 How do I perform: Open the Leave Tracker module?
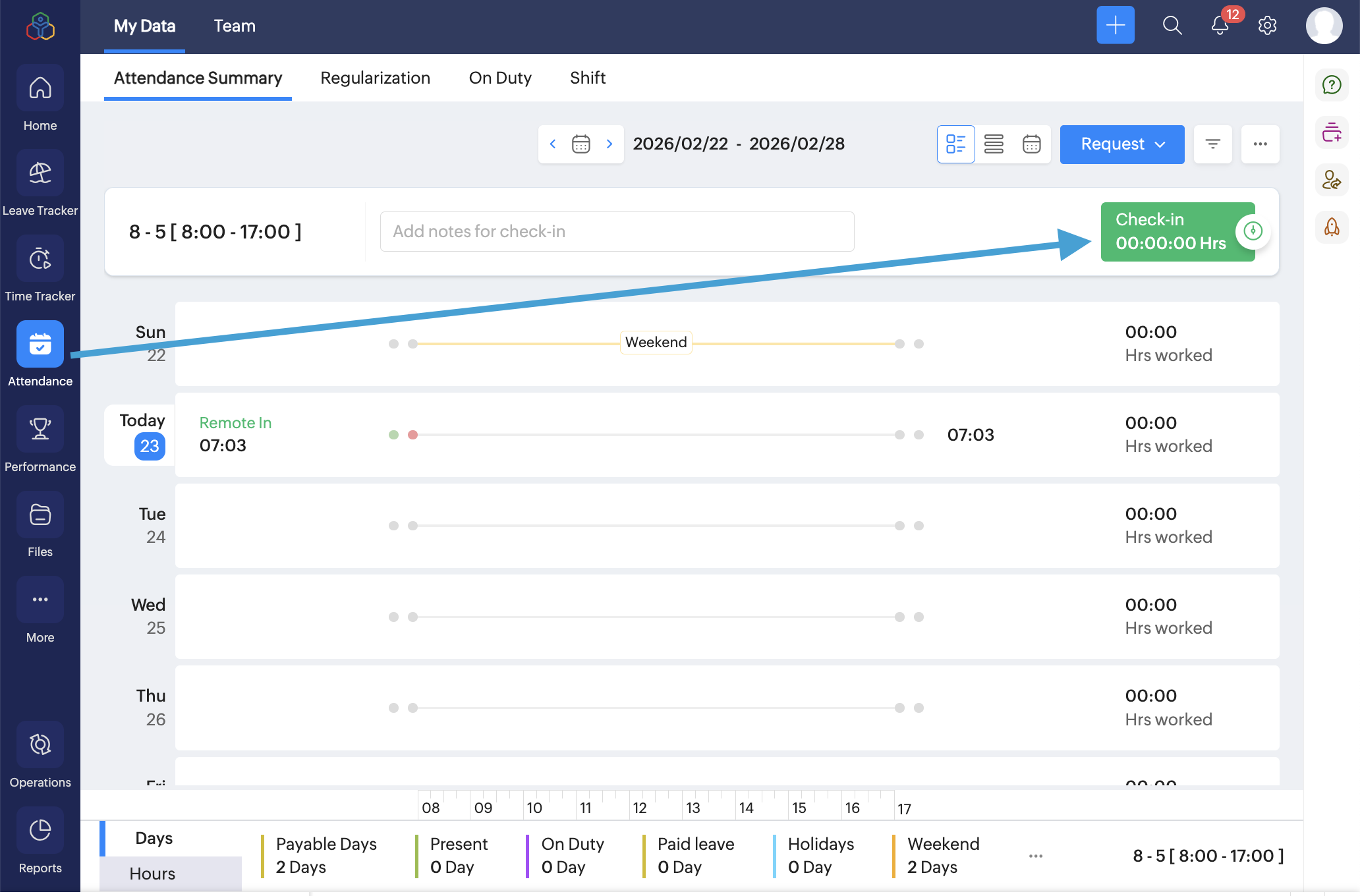(x=40, y=173)
